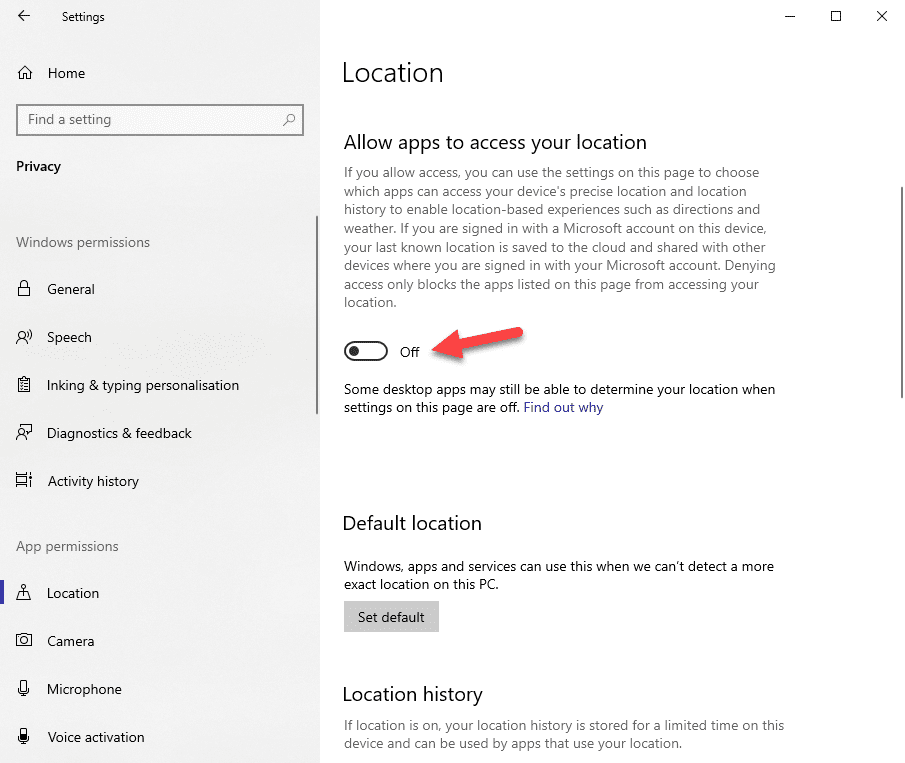Click the back arrow at top left
Screen dimensions: 905x763
[22, 16]
